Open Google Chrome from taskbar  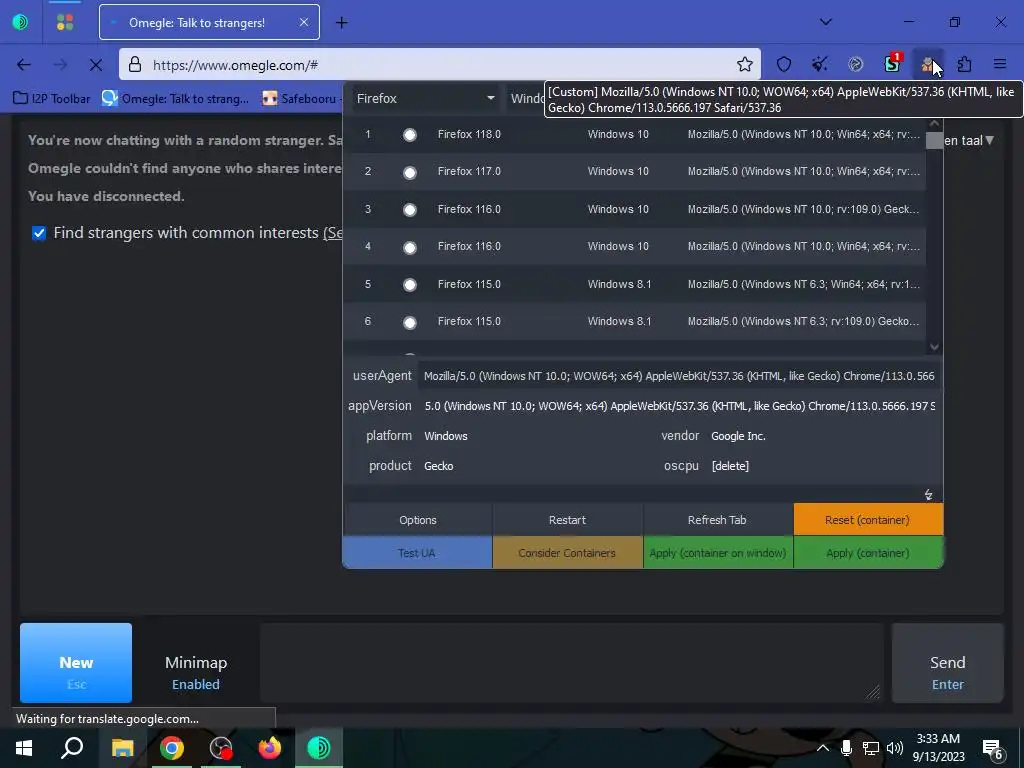point(172,748)
